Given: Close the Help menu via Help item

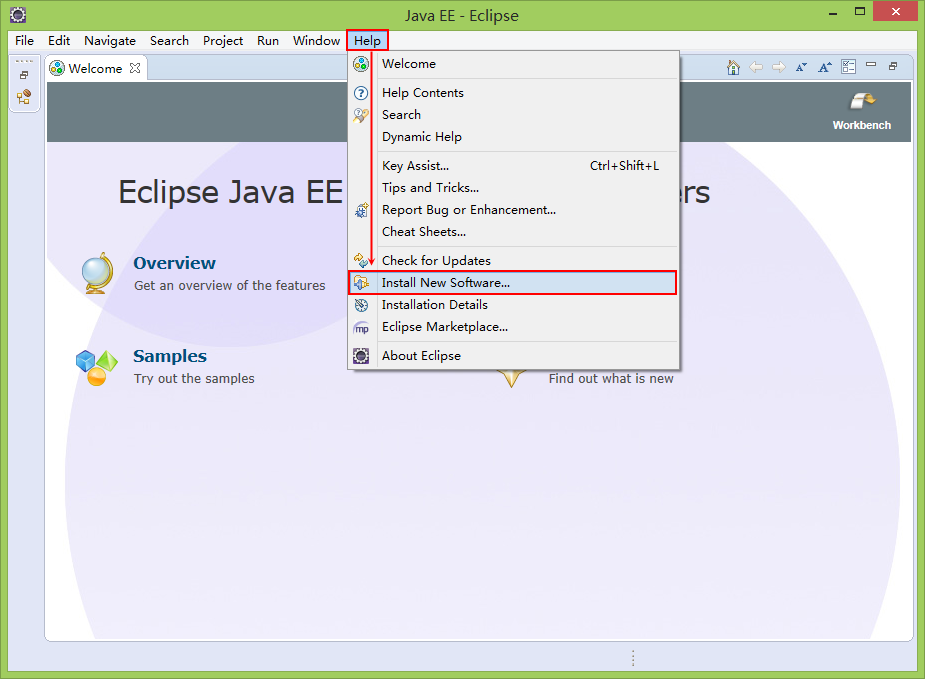Looking at the screenshot, I should [x=368, y=41].
